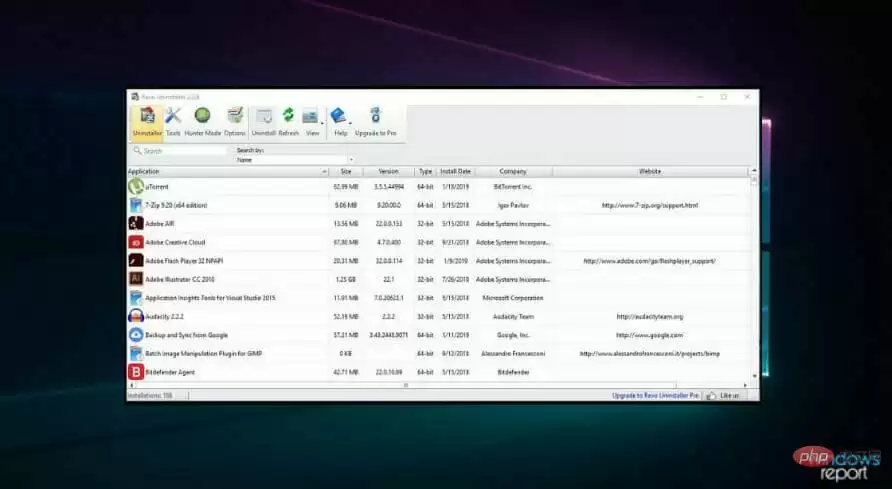Open the Help toolbar button

[340, 122]
